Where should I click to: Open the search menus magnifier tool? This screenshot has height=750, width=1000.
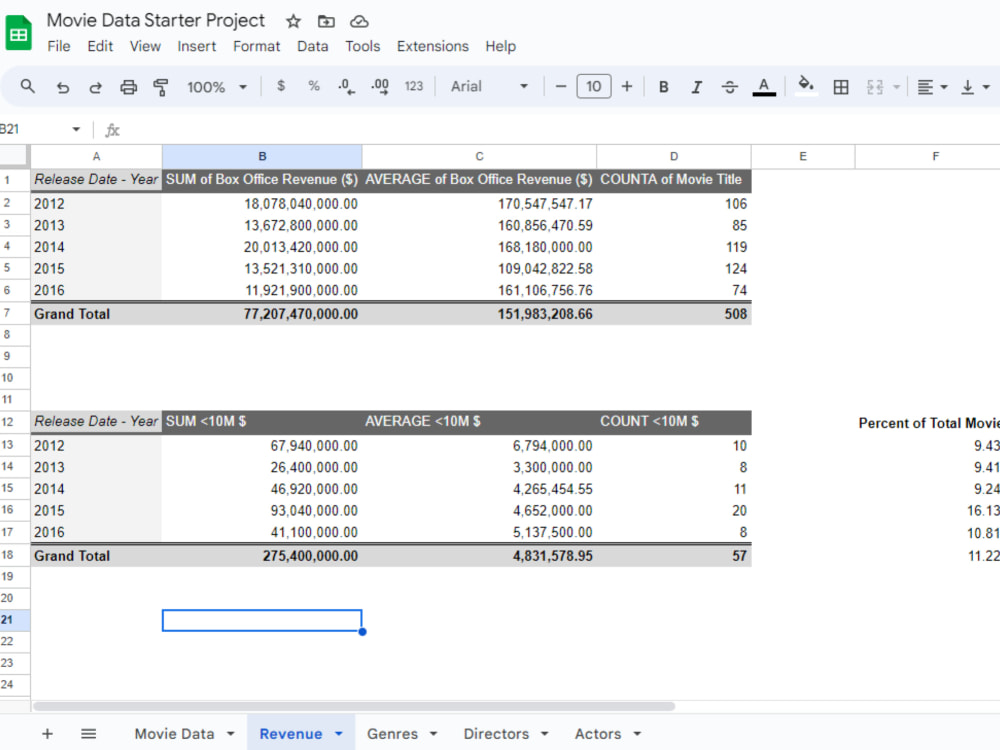pos(27,86)
